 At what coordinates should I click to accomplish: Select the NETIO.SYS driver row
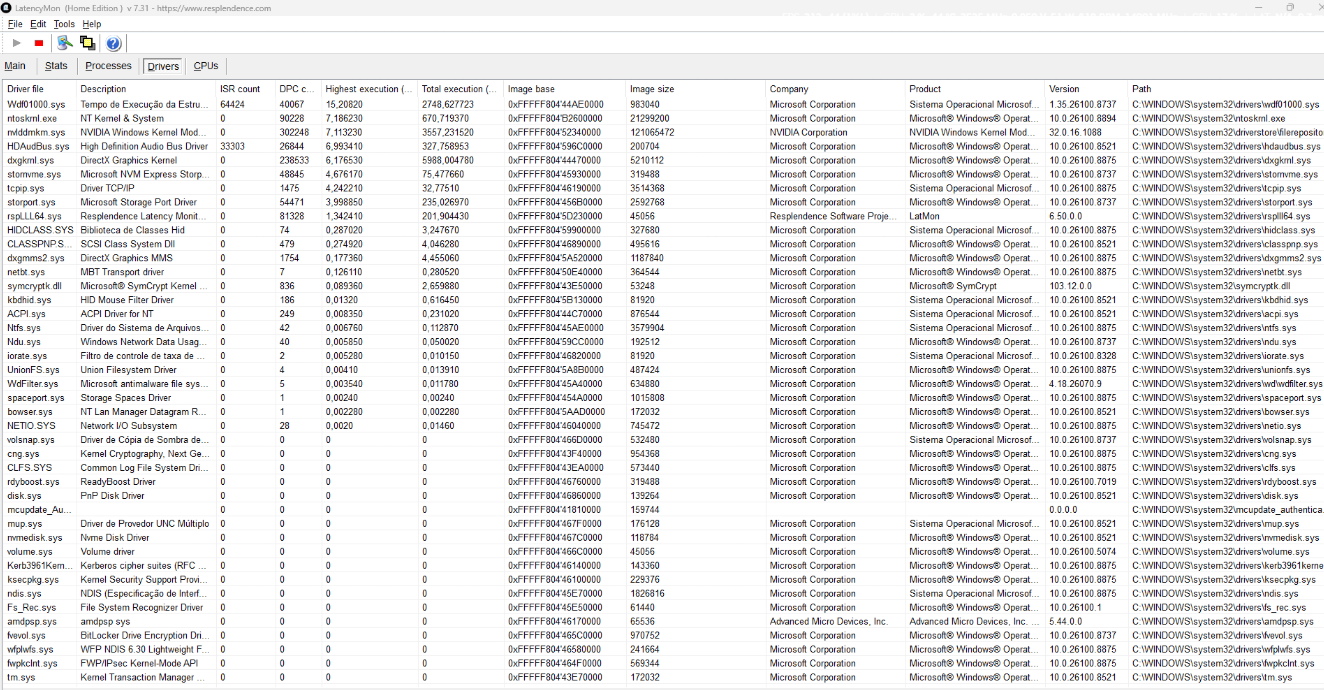tap(662, 426)
